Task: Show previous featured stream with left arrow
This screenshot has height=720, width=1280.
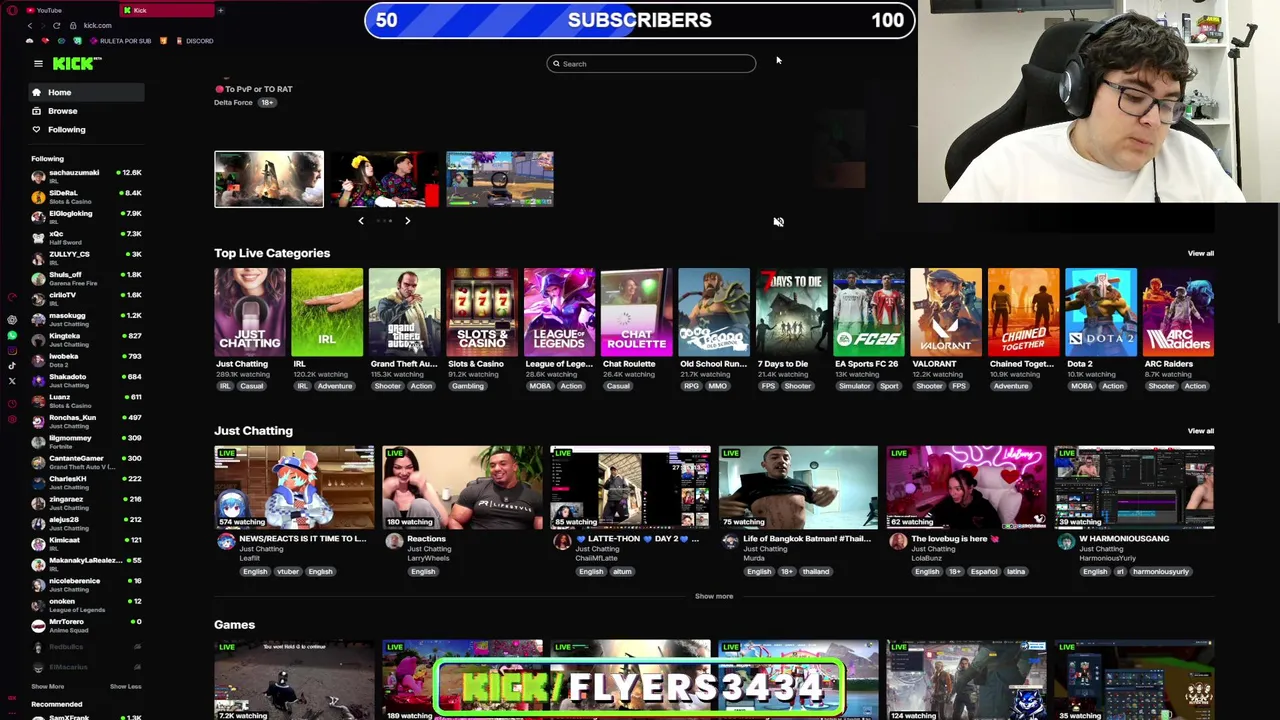Action: [x=361, y=221]
